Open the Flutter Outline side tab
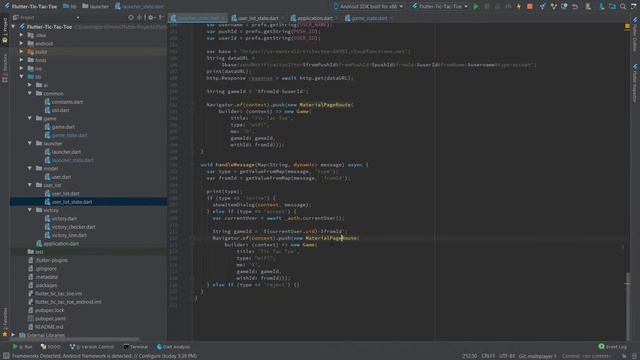 click(635, 35)
